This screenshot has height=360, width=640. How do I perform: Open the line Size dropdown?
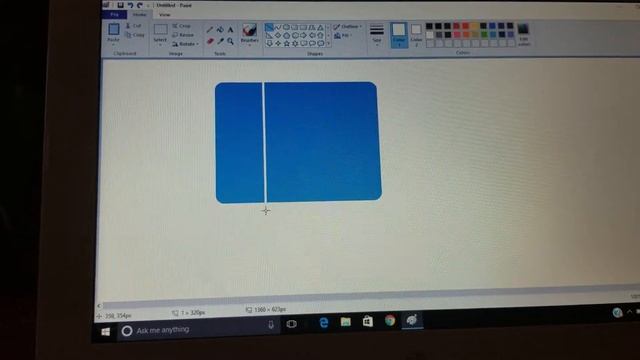tap(377, 35)
